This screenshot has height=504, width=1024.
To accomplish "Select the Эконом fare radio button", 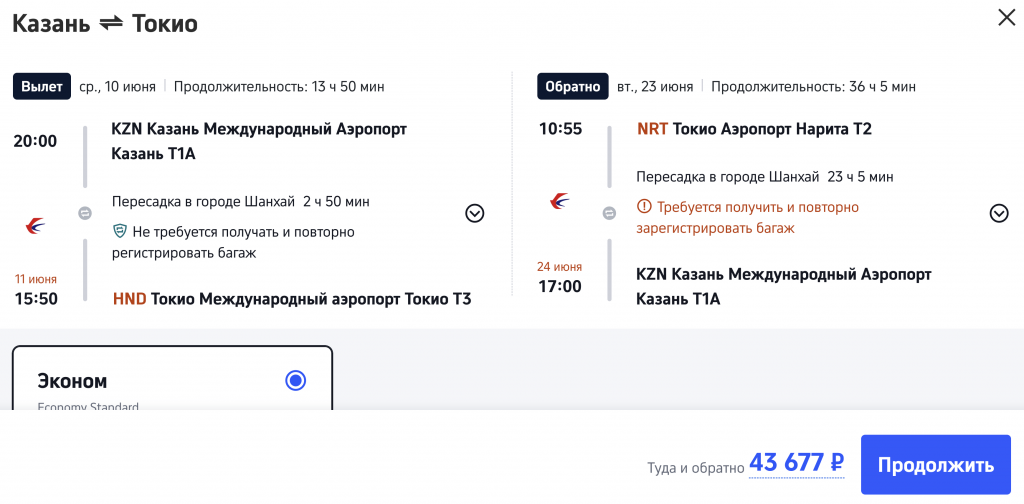I will coord(295,380).
